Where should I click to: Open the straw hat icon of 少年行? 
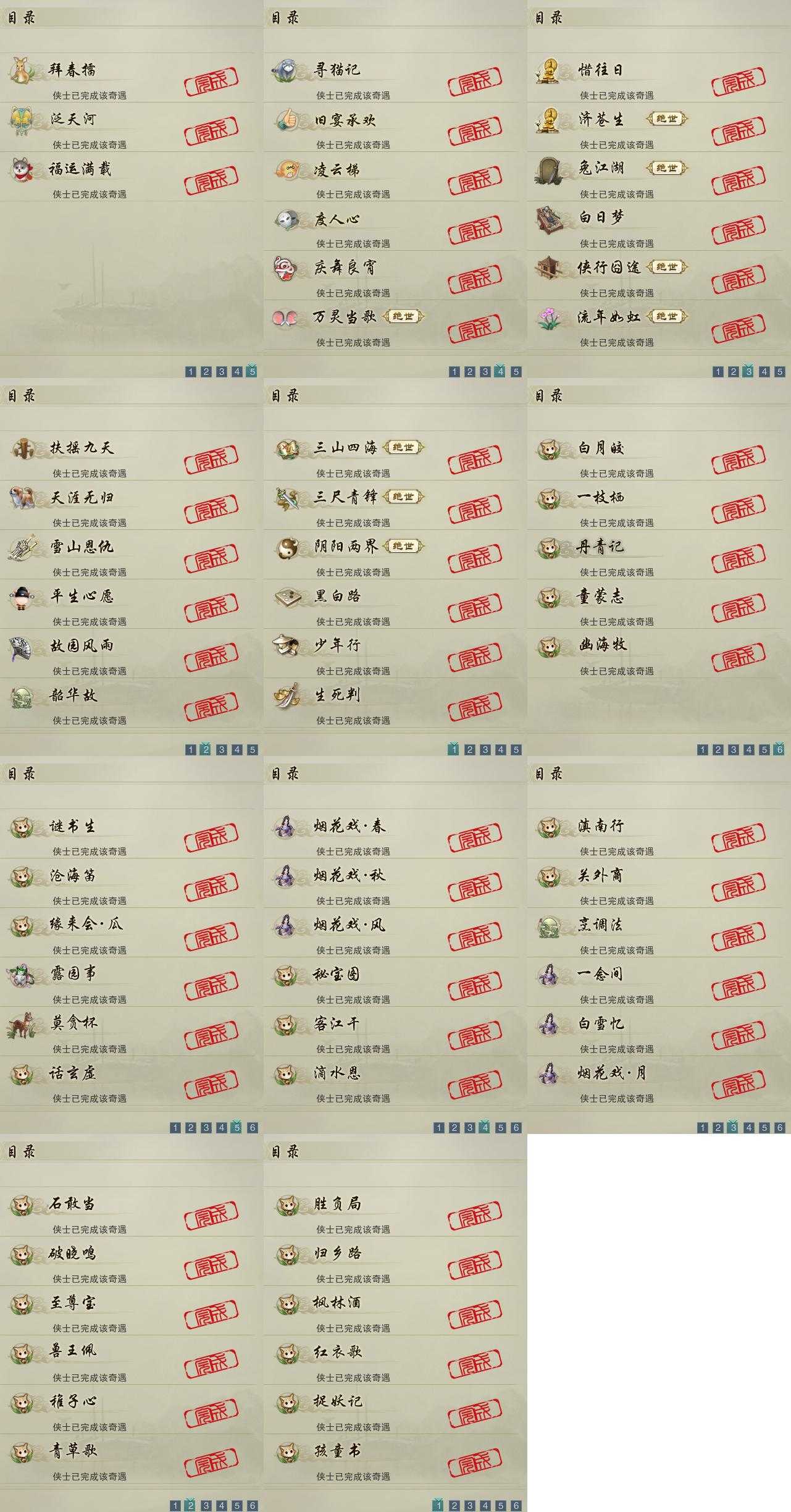286,645
